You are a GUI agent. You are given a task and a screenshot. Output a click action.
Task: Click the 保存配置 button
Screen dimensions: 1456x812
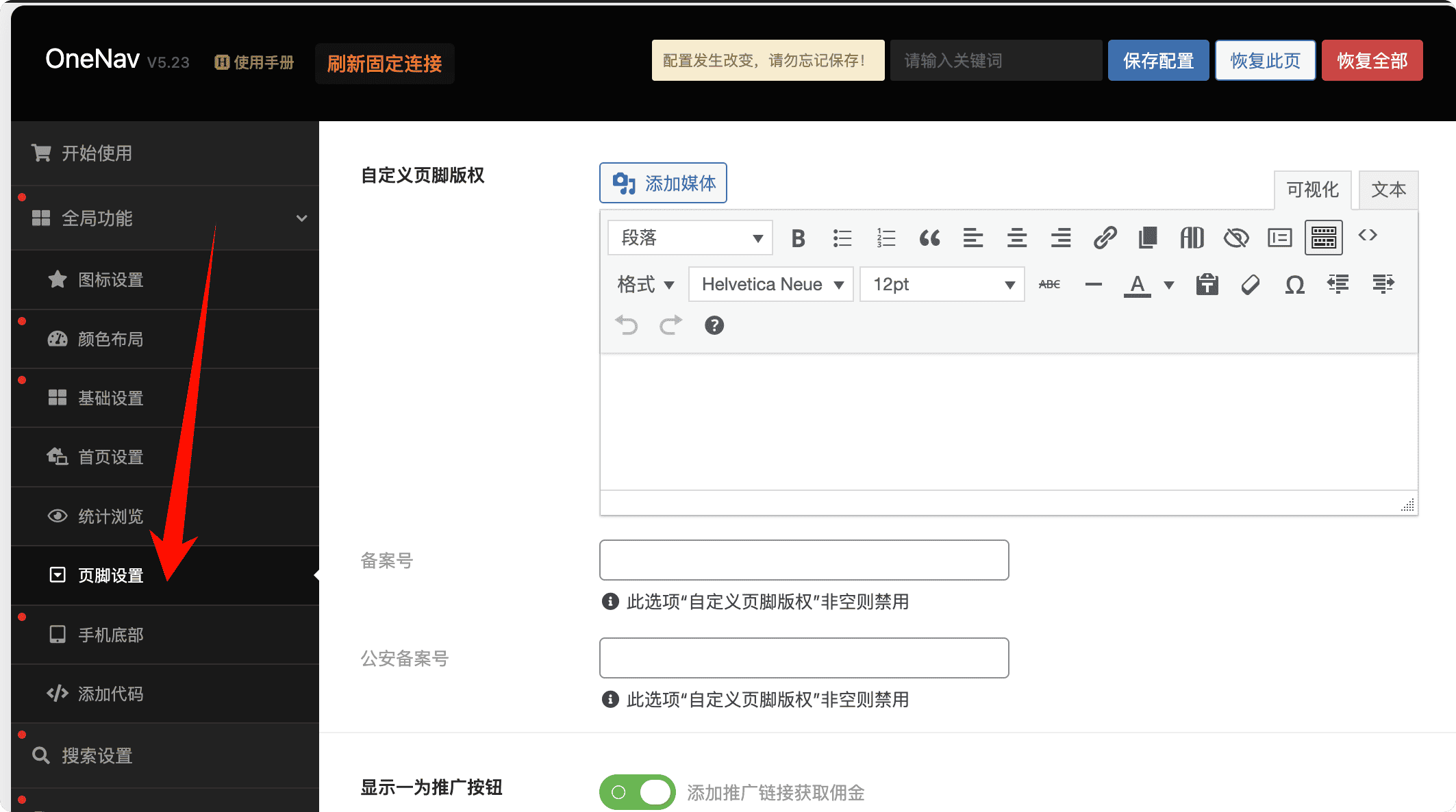click(1158, 60)
